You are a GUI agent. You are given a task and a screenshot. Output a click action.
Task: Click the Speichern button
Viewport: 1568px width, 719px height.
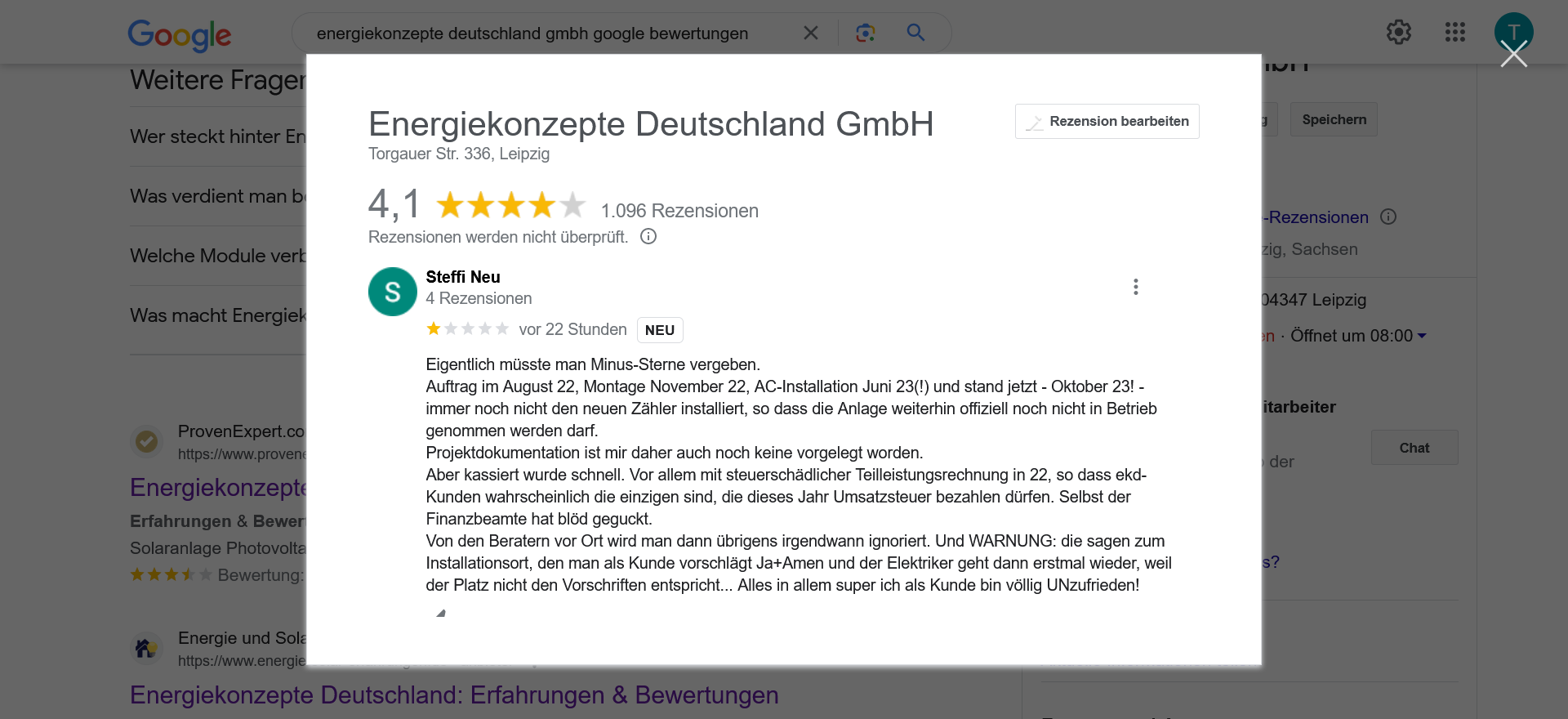tap(1334, 120)
